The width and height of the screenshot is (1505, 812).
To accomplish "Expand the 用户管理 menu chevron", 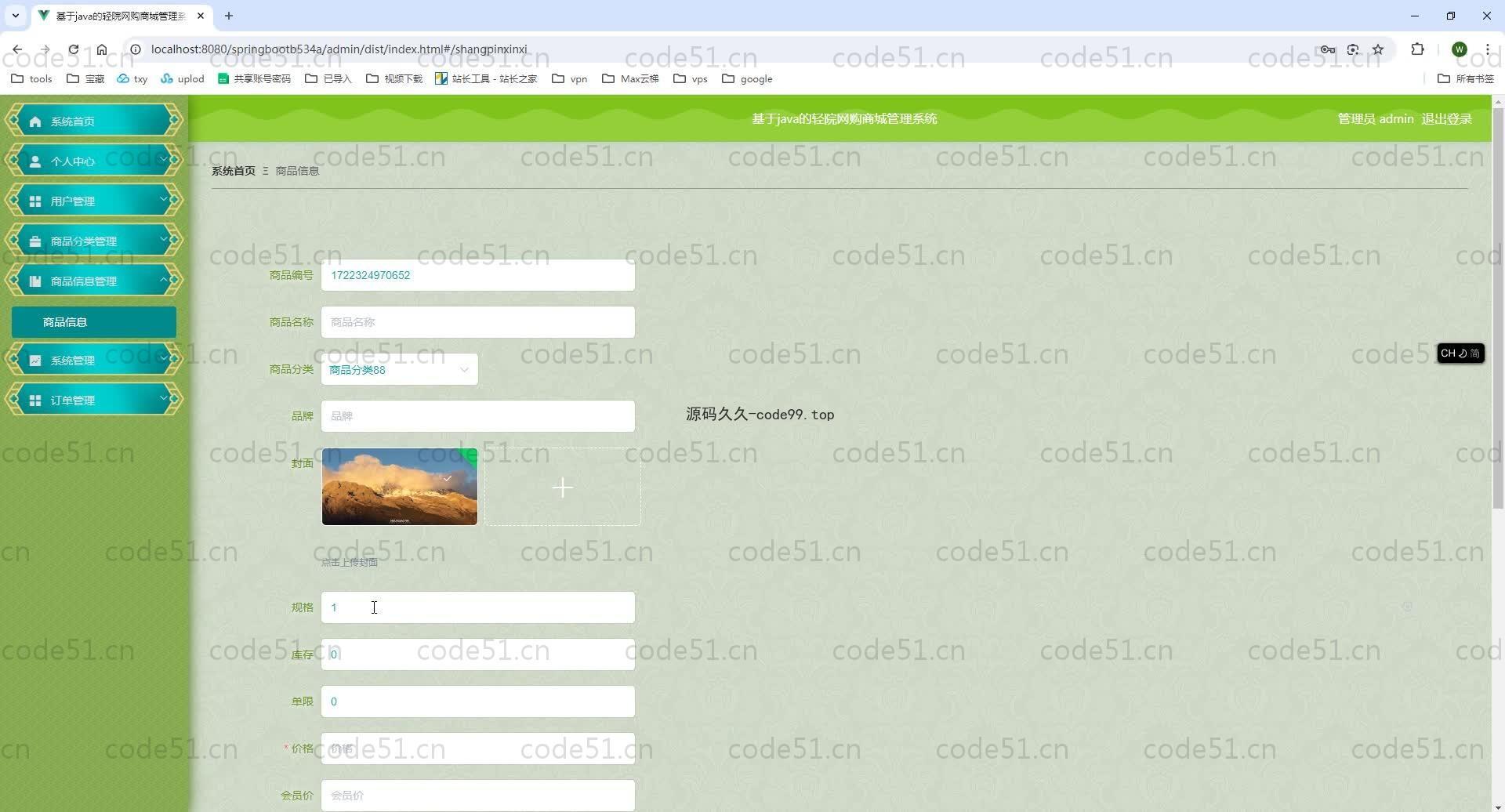I will click(163, 200).
